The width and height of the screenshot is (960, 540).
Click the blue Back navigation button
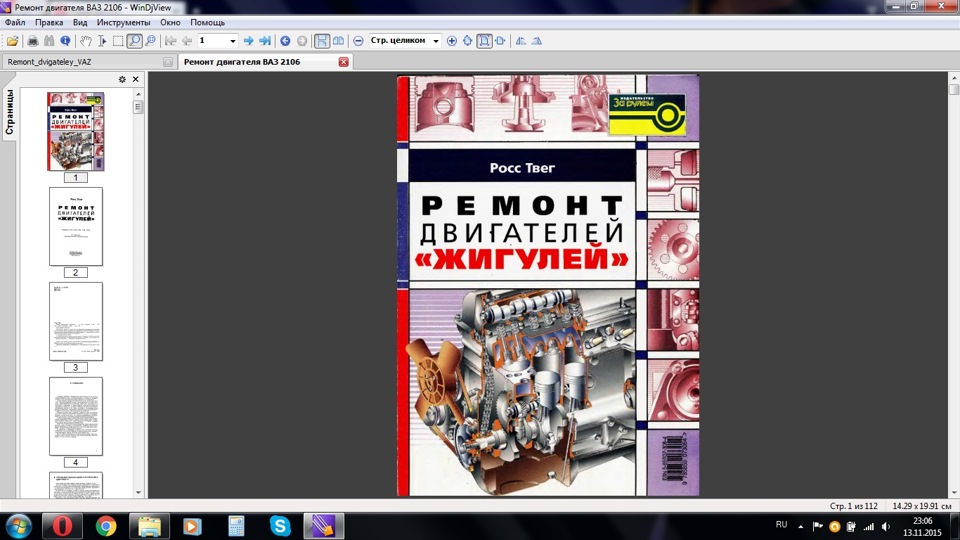[285, 41]
